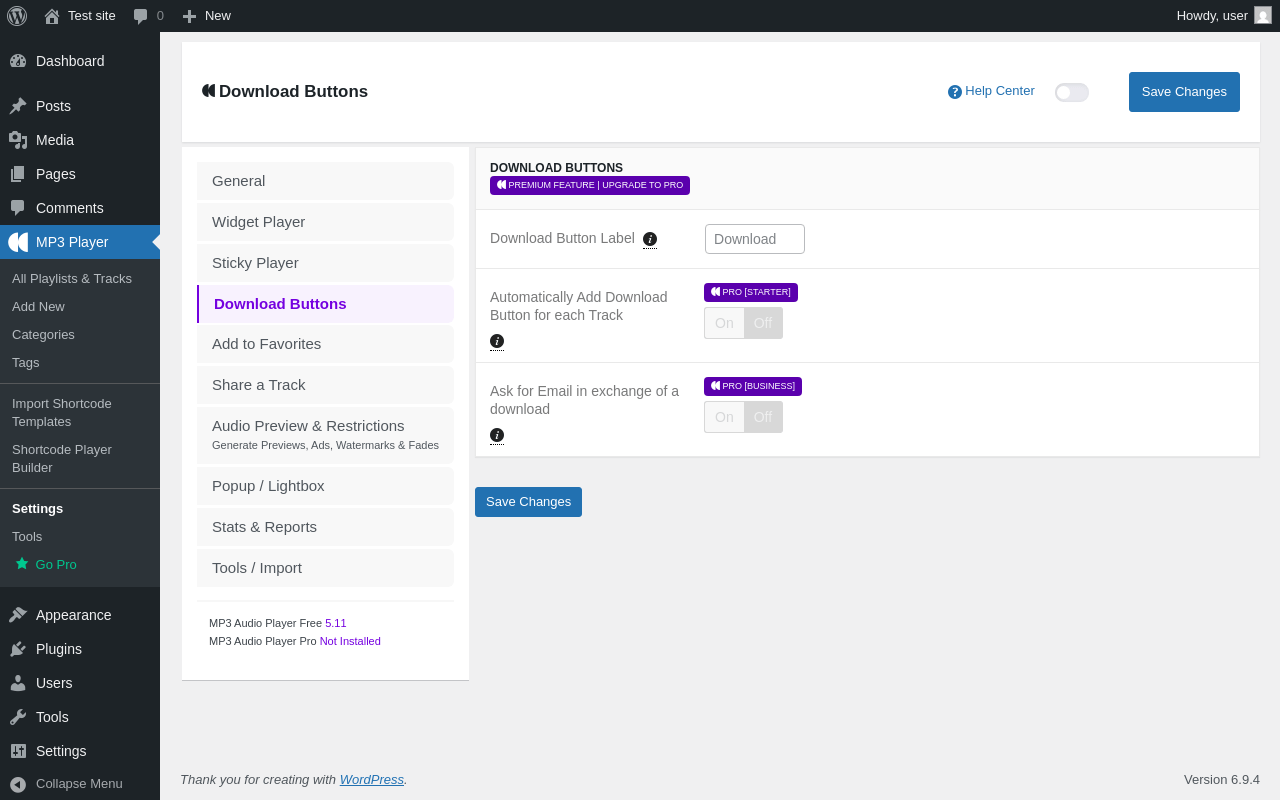This screenshot has width=1280, height=800.
Task: Click the Plugins icon in sidebar
Action: [18, 649]
